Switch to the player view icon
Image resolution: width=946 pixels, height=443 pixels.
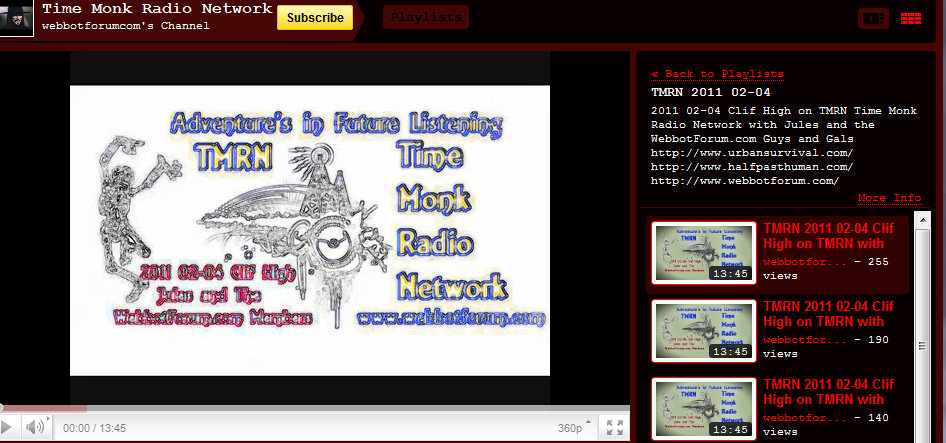click(874, 18)
